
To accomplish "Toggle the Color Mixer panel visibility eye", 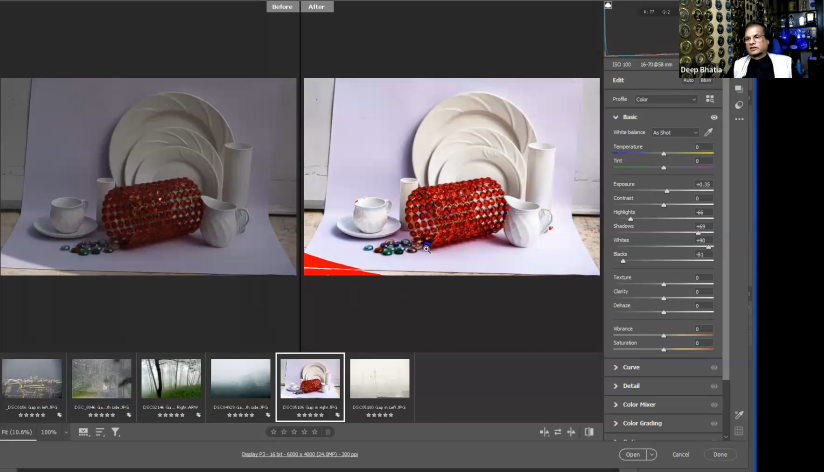I will click(x=714, y=404).
